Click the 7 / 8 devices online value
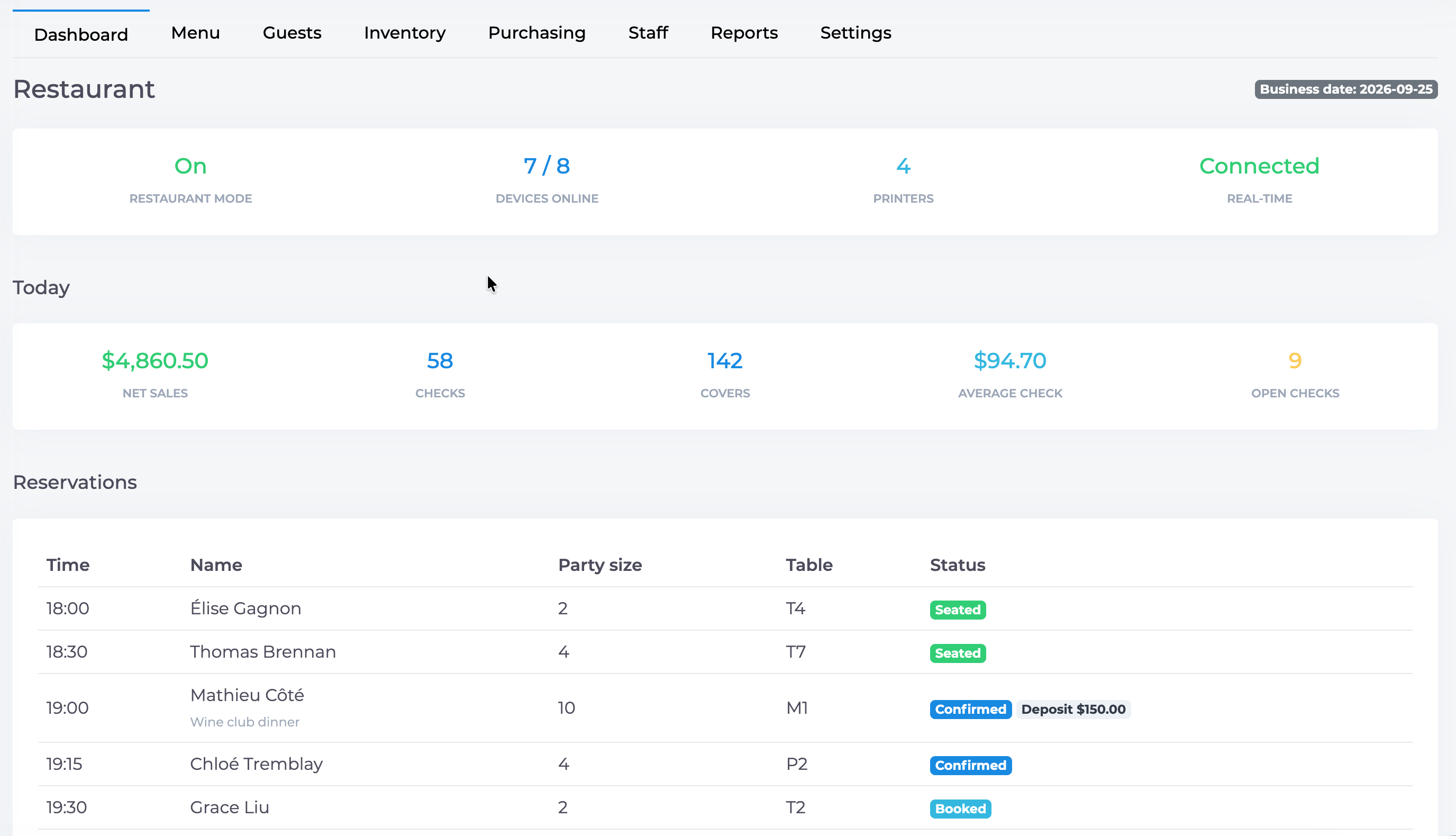The height and width of the screenshot is (836, 1456). (547, 166)
